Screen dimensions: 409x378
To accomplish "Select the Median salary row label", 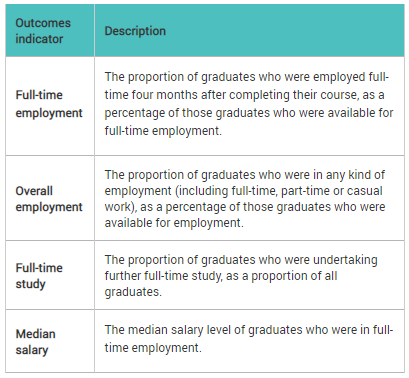I will pyautogui.click(x=35, y=342).
